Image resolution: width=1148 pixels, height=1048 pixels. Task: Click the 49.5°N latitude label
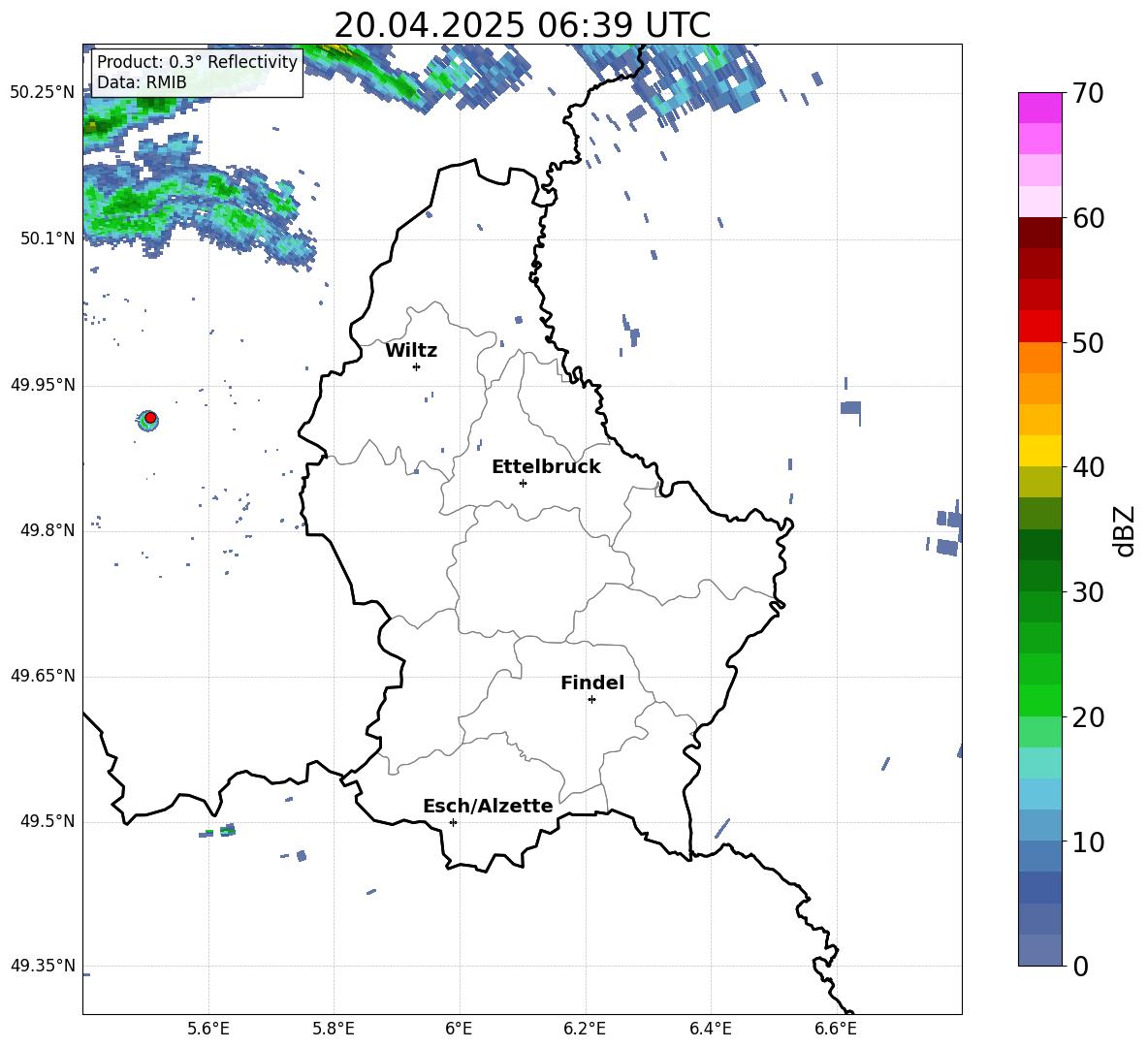click(x=48, y=822)
